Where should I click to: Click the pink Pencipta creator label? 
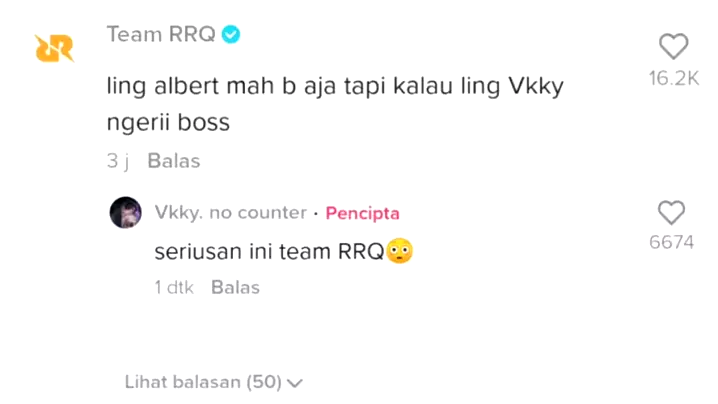tap(363, 213)
